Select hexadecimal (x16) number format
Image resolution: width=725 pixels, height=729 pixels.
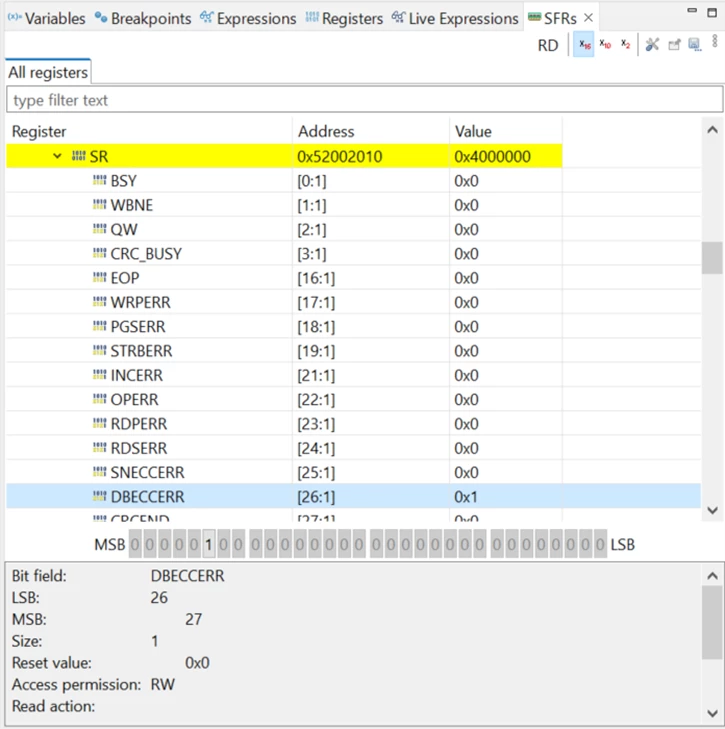(x=584, y=45)
